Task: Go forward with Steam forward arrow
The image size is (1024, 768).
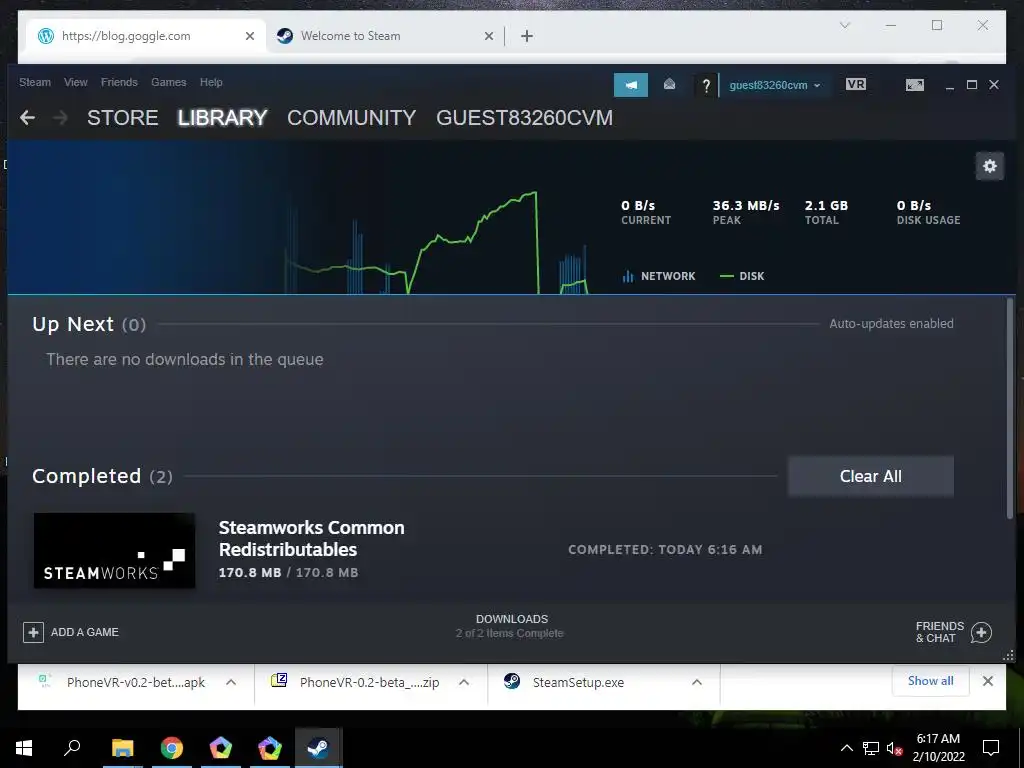Action: tap(60, 118)
